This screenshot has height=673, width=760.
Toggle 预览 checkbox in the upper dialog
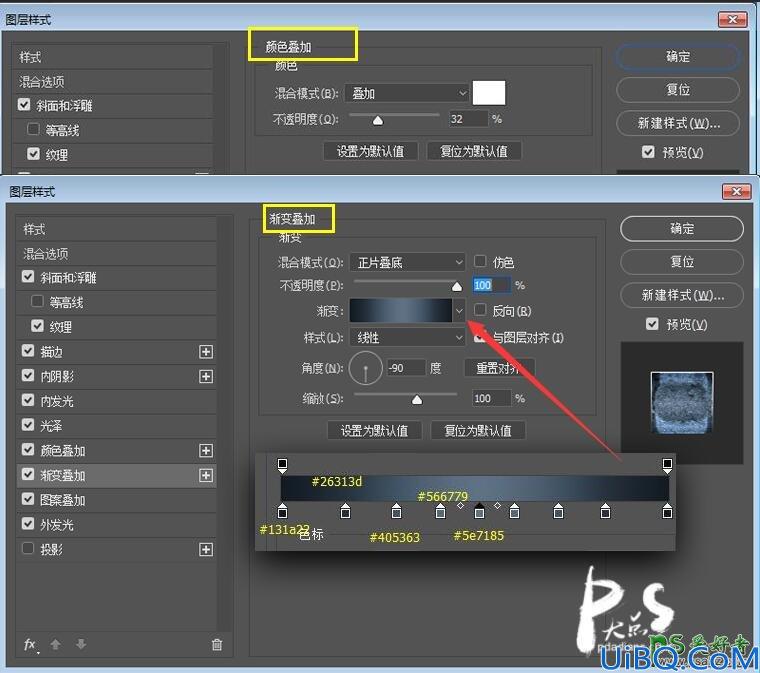pyautogui.click(x=649, y=152)
